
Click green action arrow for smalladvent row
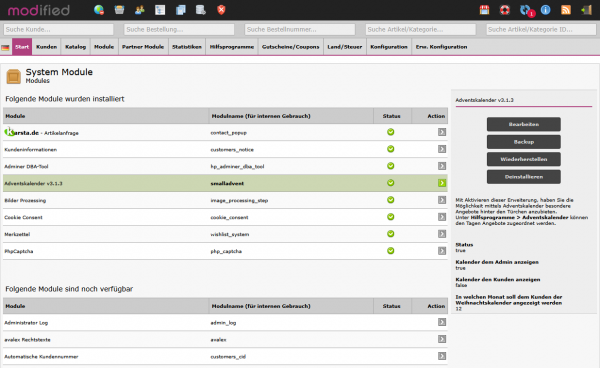(442, 183)
